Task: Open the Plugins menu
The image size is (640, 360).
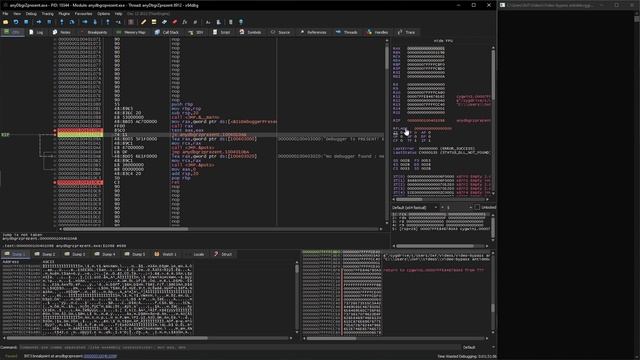Action: coord(64,13)
